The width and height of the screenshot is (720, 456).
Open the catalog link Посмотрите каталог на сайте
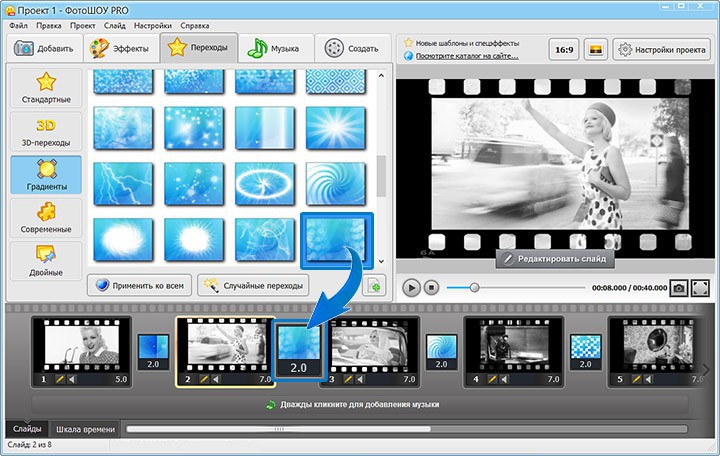[467, 56]
